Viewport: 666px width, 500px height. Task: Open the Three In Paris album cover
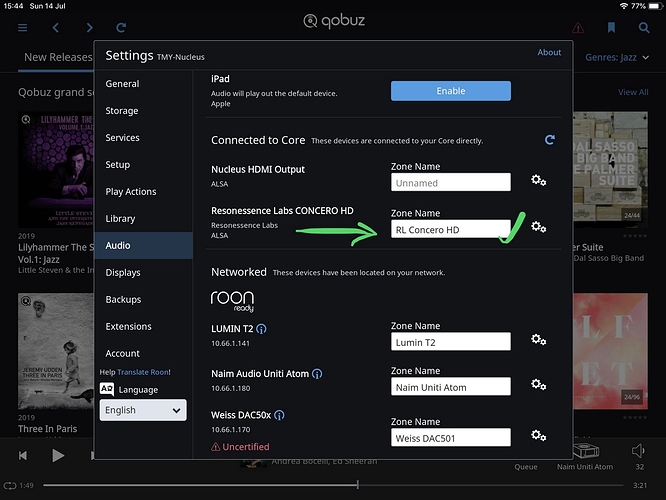tap(56, 351)
